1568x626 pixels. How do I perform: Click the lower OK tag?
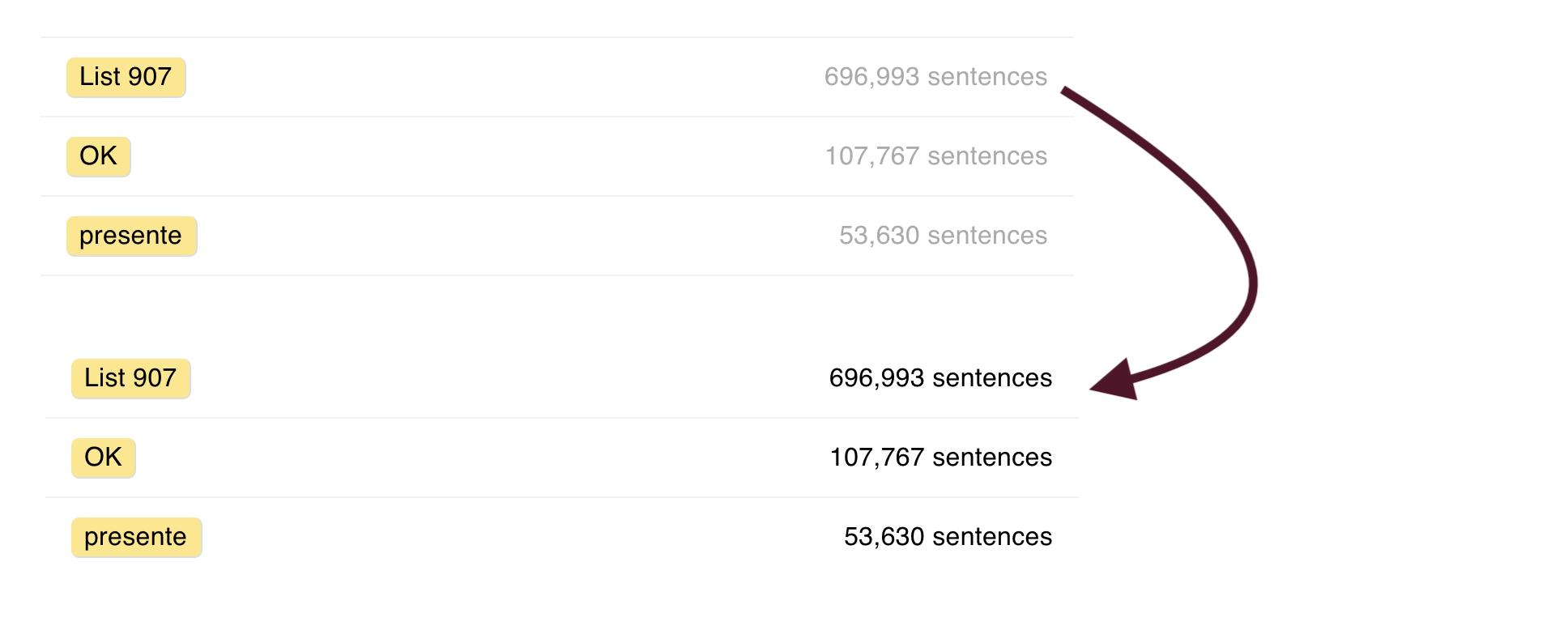[102, 457]
